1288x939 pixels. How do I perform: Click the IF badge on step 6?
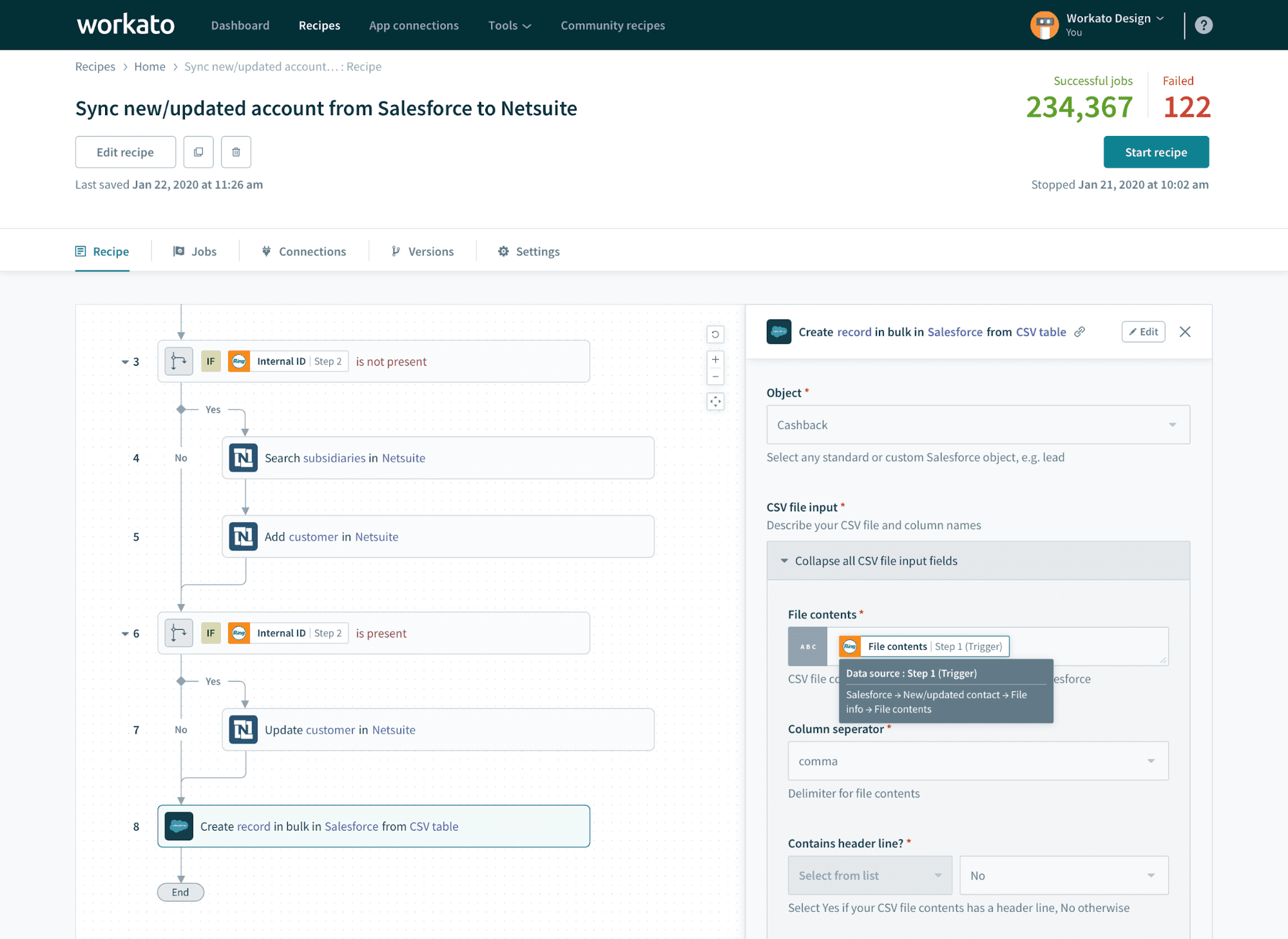click(x=211, y=633)
